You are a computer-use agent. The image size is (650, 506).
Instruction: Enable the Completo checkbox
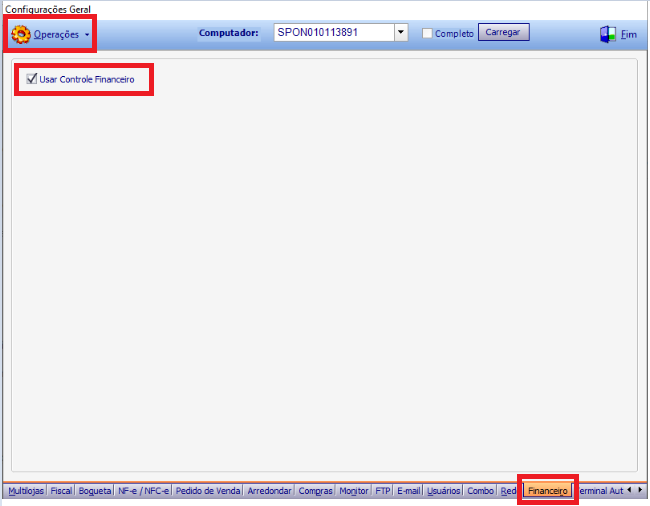point(427,33)
